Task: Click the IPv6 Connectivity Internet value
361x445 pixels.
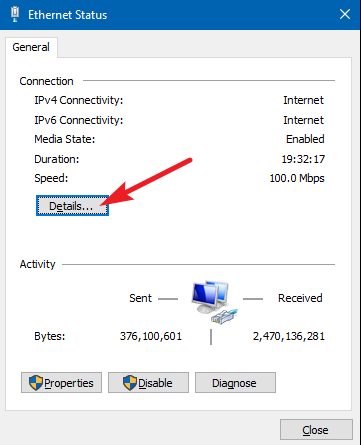Action: (303, 120)
